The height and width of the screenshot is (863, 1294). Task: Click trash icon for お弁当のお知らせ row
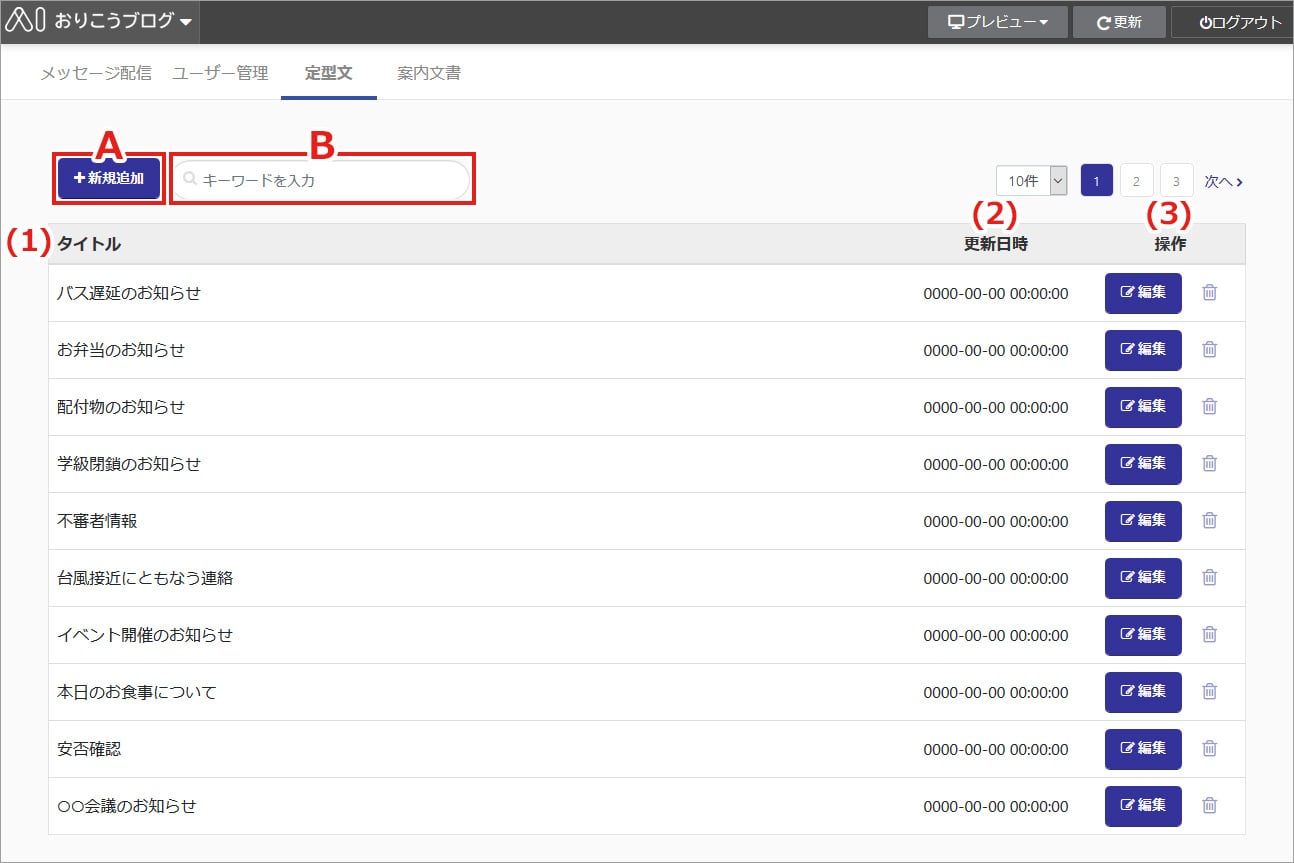click(x=1209, y=350)
